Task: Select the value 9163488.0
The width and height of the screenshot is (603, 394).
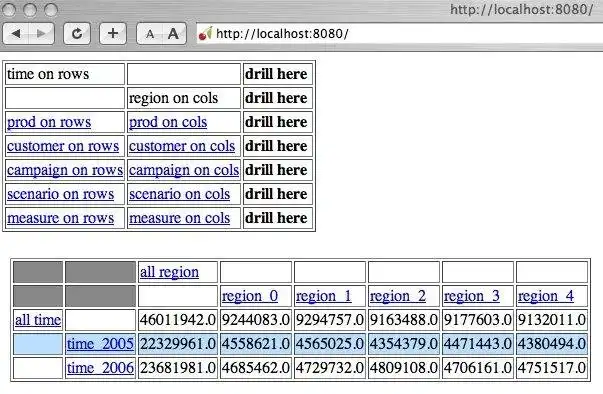Action: [403, 320]
